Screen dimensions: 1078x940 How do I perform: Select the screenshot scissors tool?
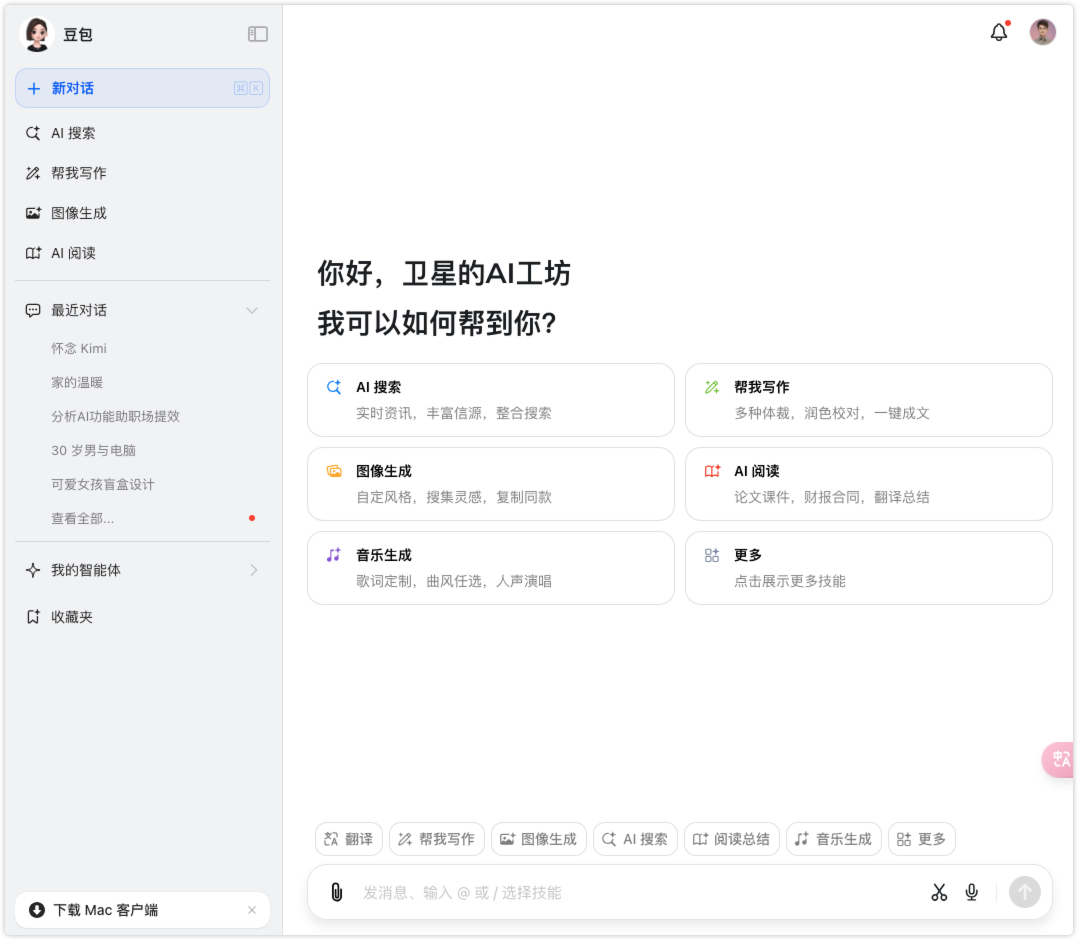pos(939,892)
